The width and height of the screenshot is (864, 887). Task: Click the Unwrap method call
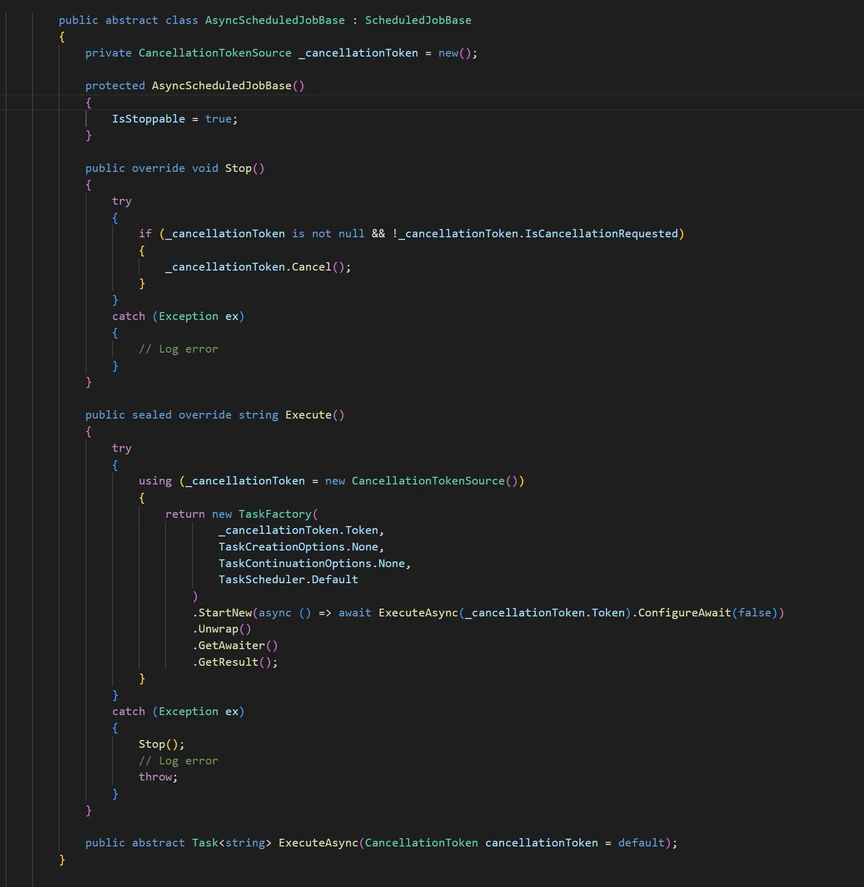[x=221, y=629]
